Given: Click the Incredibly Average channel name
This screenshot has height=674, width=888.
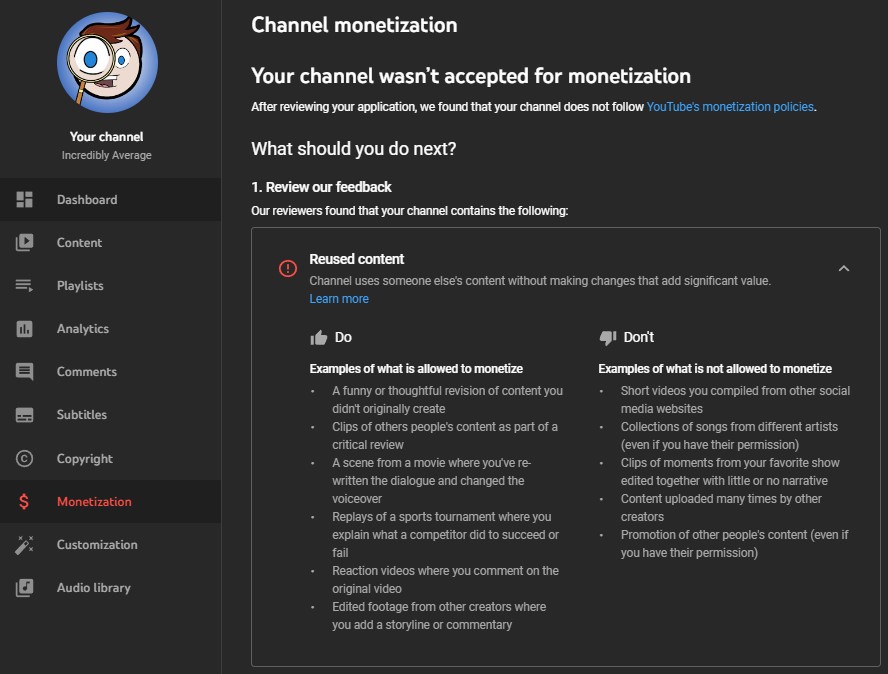Looking at the screenshot, I should pos(106,155).
